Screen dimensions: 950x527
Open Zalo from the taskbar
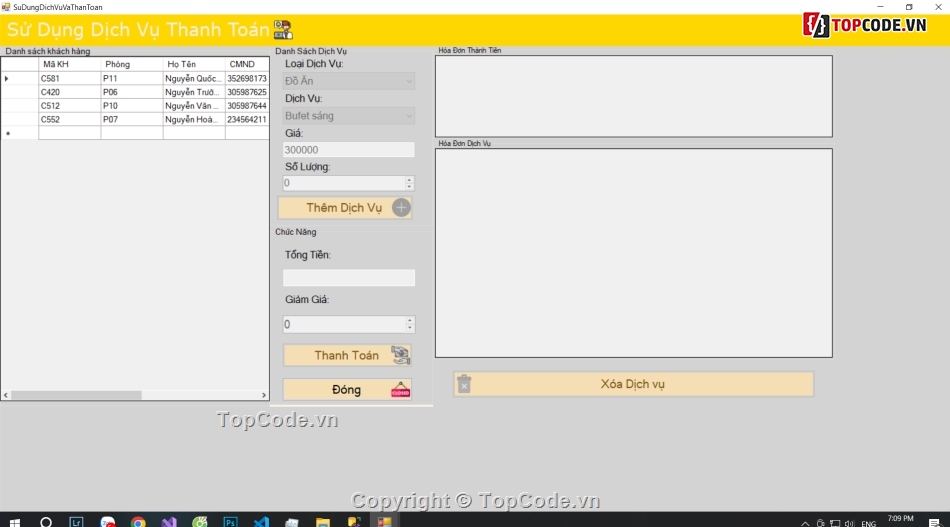pos(107,522)
